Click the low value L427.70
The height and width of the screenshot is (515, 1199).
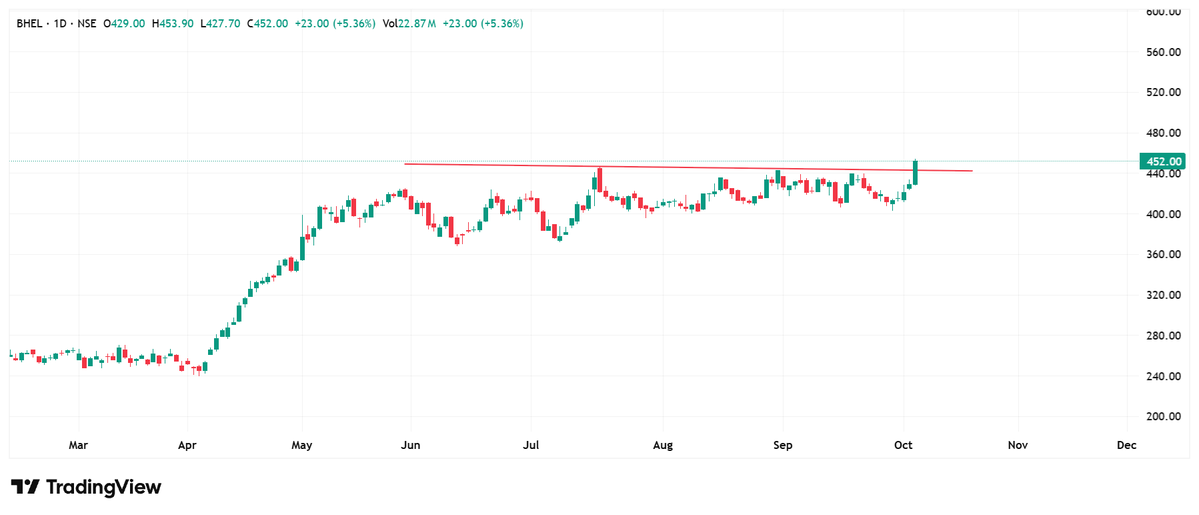(x=221, y=24)
